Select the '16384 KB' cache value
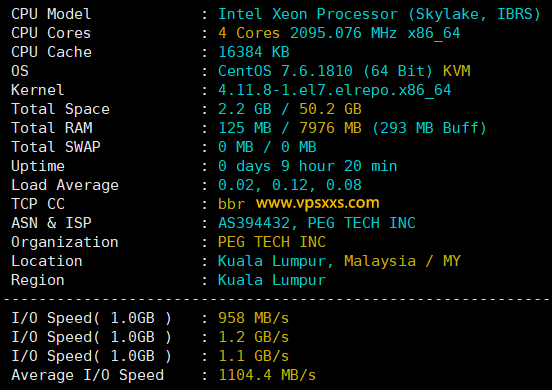This screenshot has width=552, height=390. [254, 52]
